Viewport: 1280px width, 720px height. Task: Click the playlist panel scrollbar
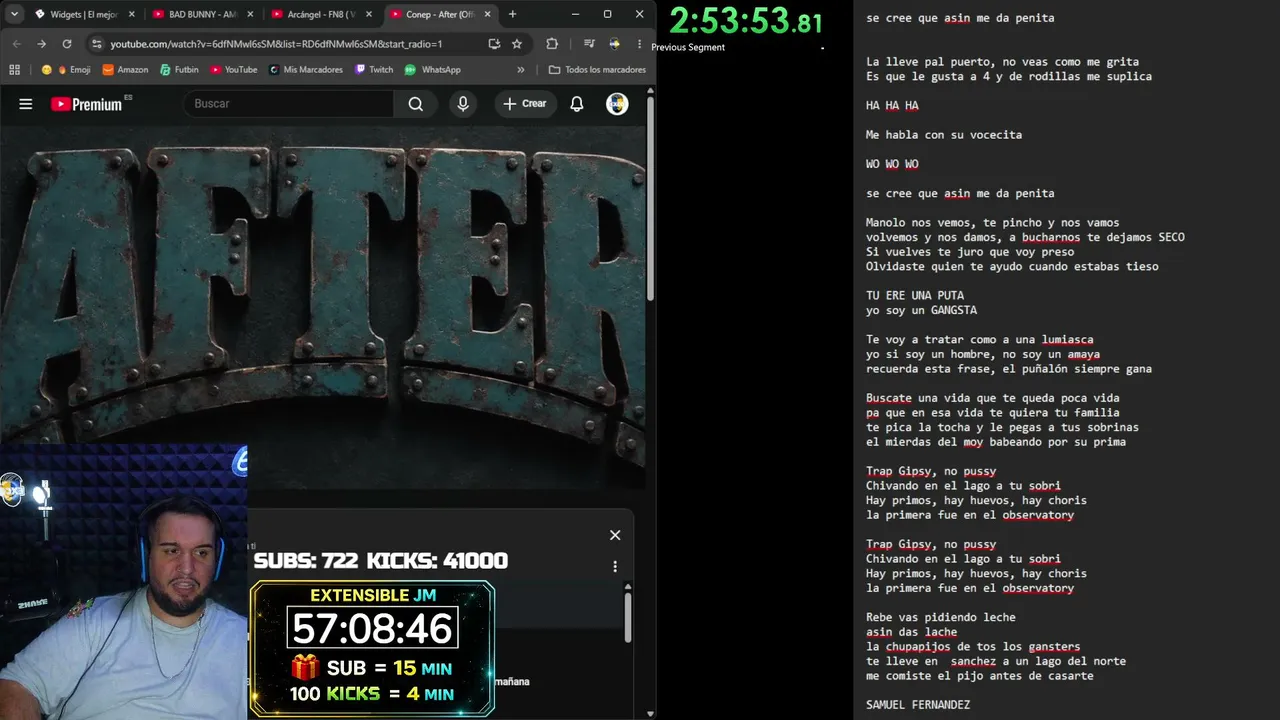coord(628,616)
